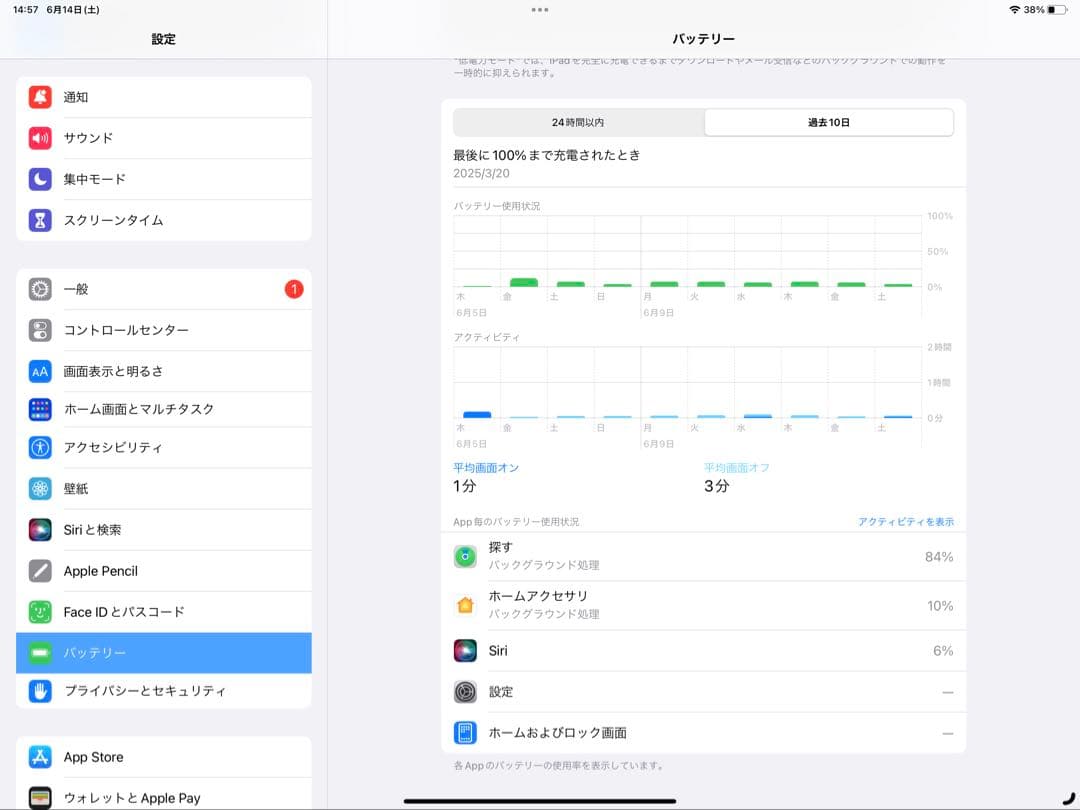The width and height of the screenshot is (1080, 810).
Task: Select the 探す app battery usage row
Action: 703,553
